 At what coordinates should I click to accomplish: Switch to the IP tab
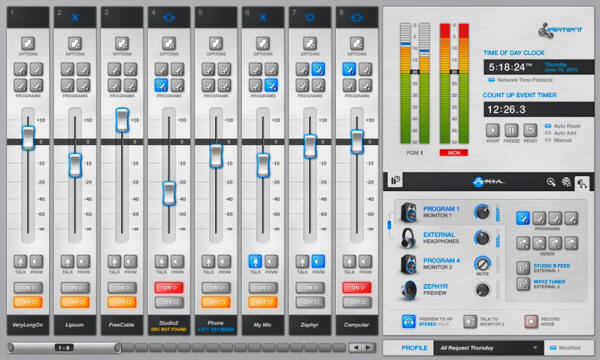(x=395, y=180)
